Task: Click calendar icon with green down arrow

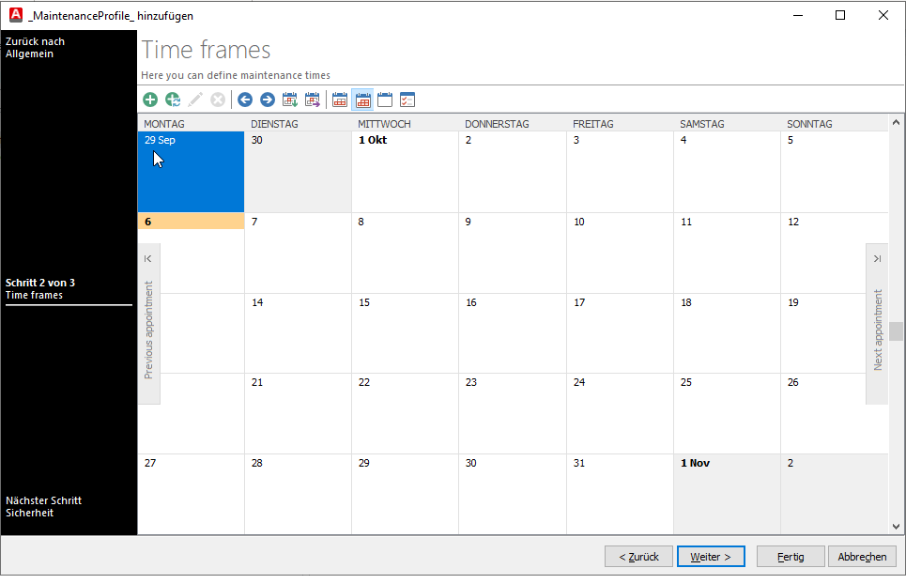Action: 290,99
